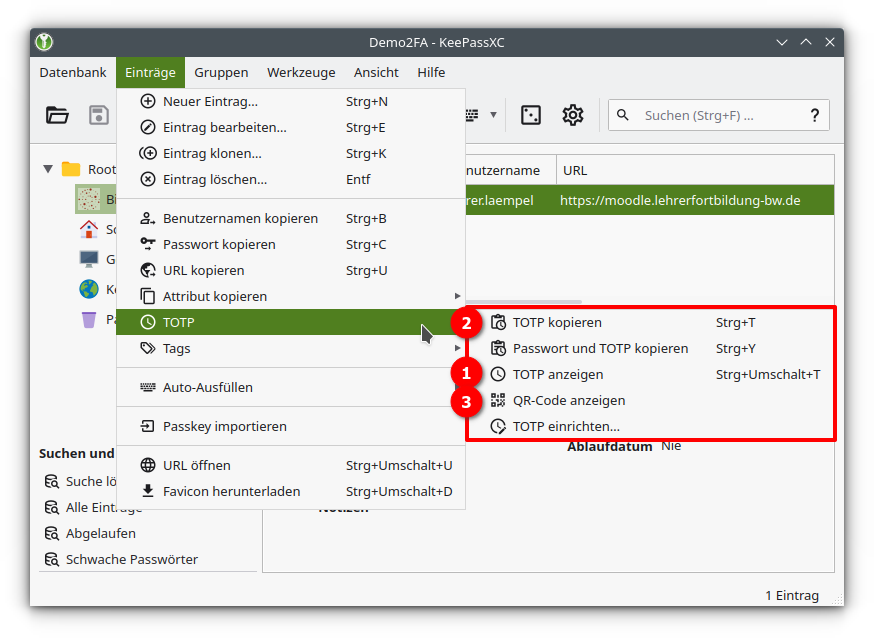Collapse the Root group tree arrow
874x638 pixels.
click(48, 169)
